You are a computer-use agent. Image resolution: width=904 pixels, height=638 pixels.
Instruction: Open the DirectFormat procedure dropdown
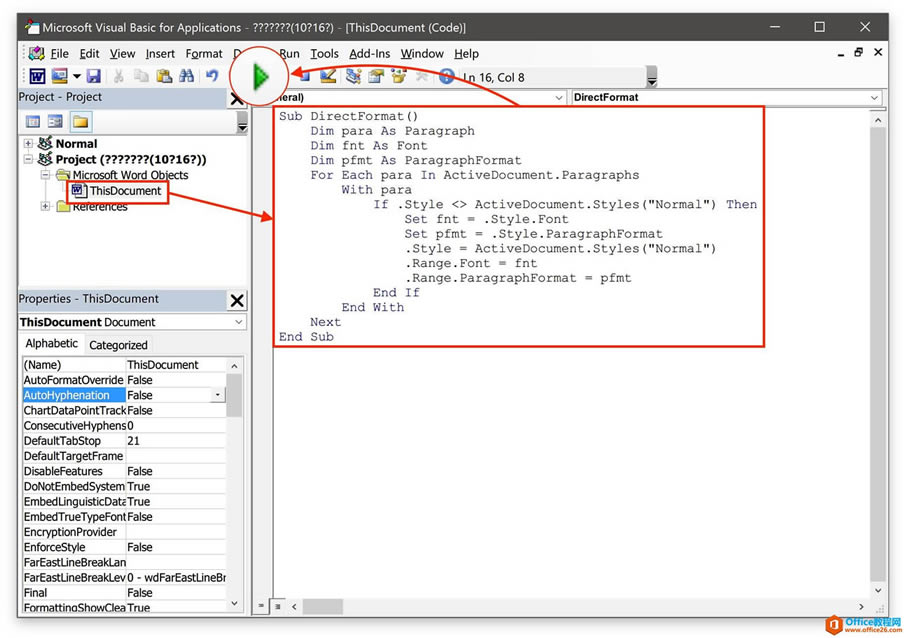tap(874, 98)
